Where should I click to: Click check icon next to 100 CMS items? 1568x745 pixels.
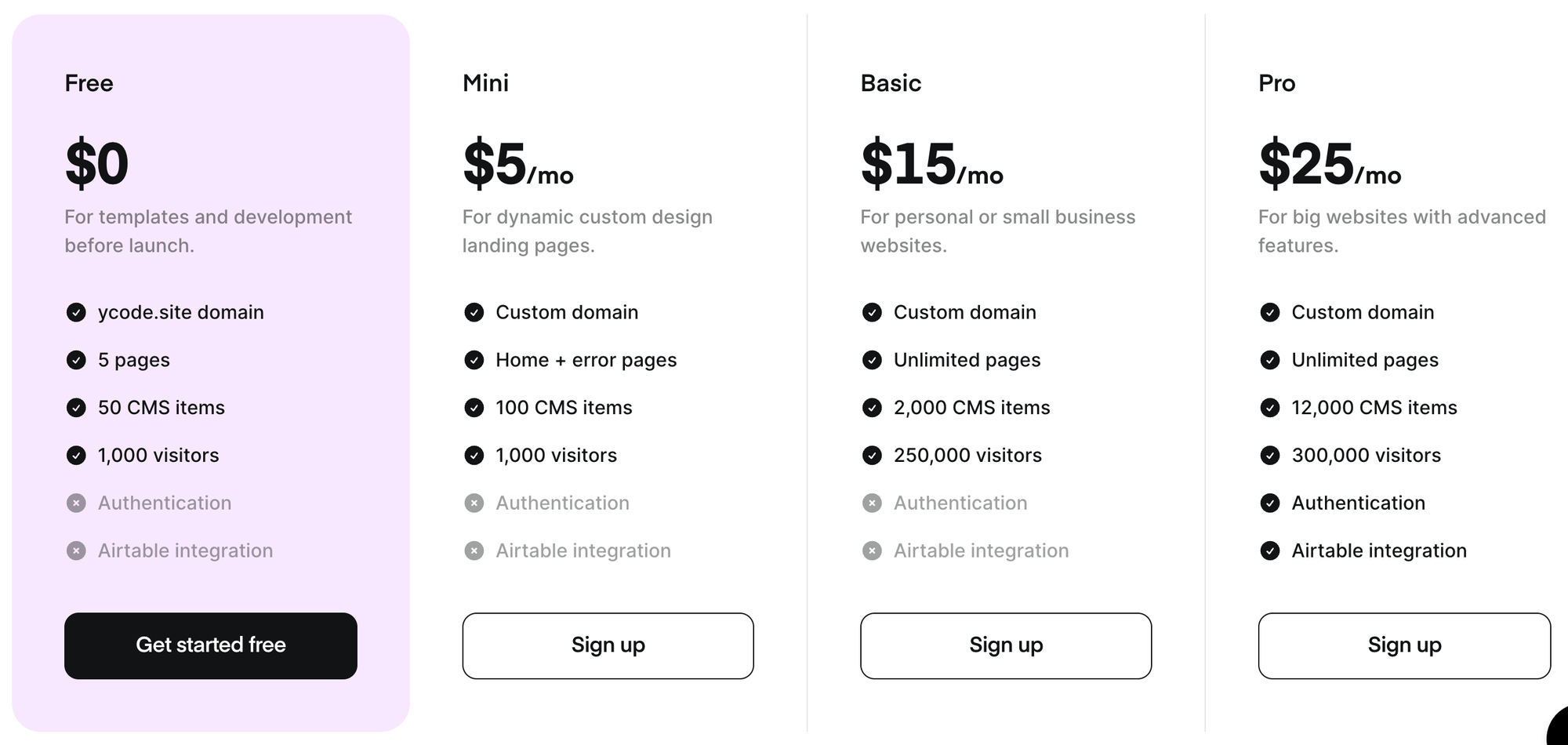[x=474, y=408]
